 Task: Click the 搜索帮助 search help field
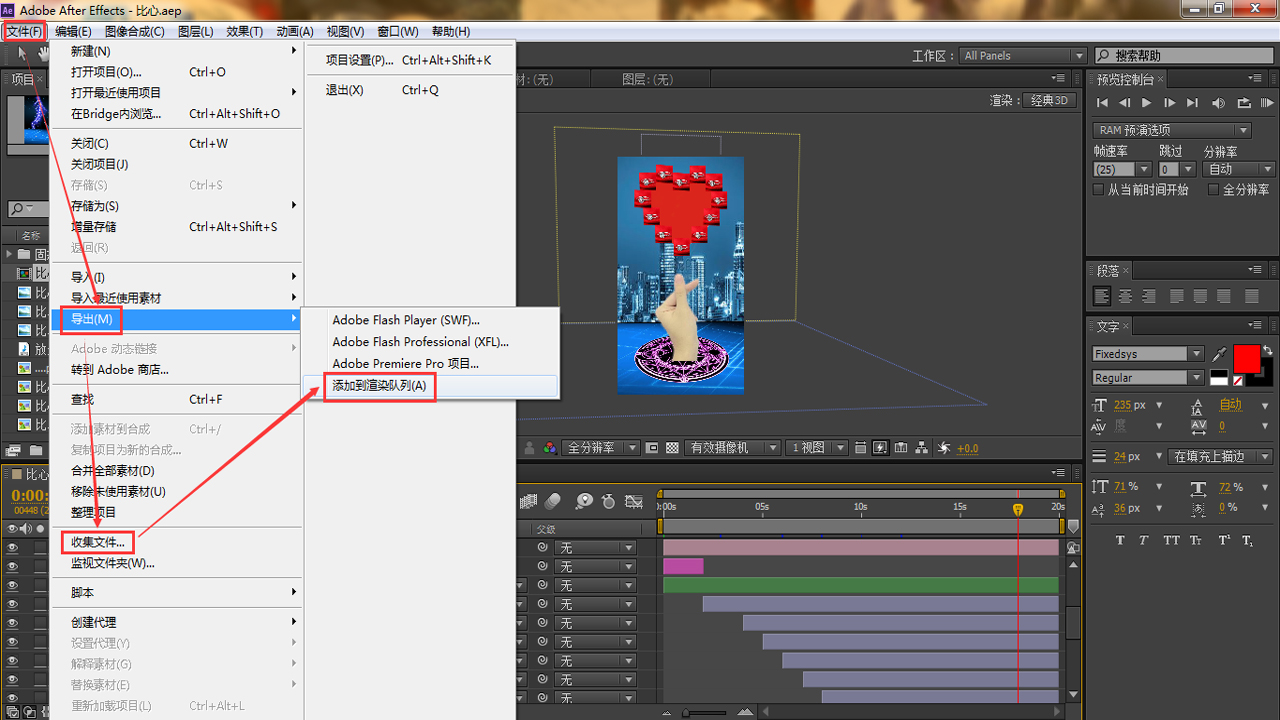point(1185,56)
